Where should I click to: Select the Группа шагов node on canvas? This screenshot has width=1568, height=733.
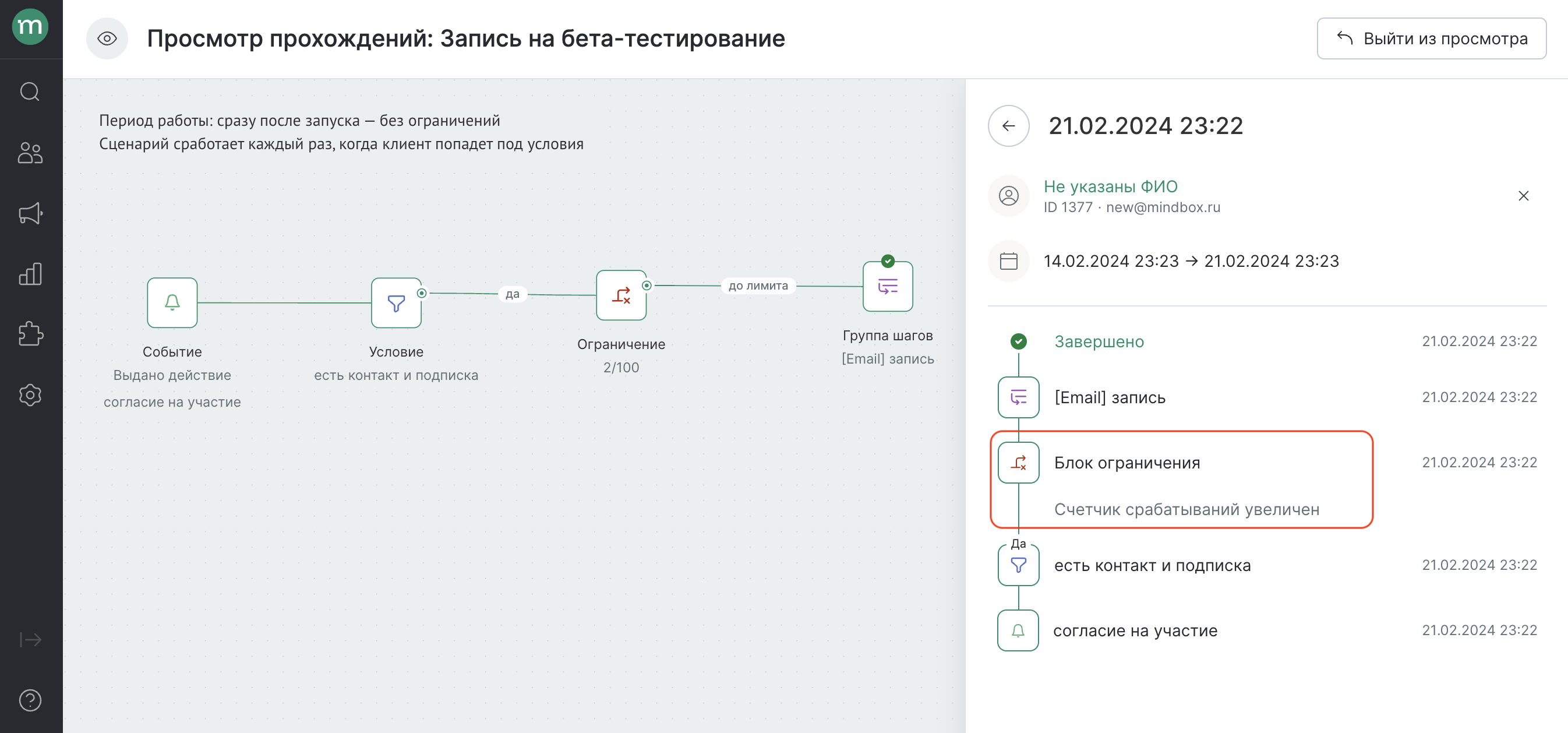[x=888, y=286]
